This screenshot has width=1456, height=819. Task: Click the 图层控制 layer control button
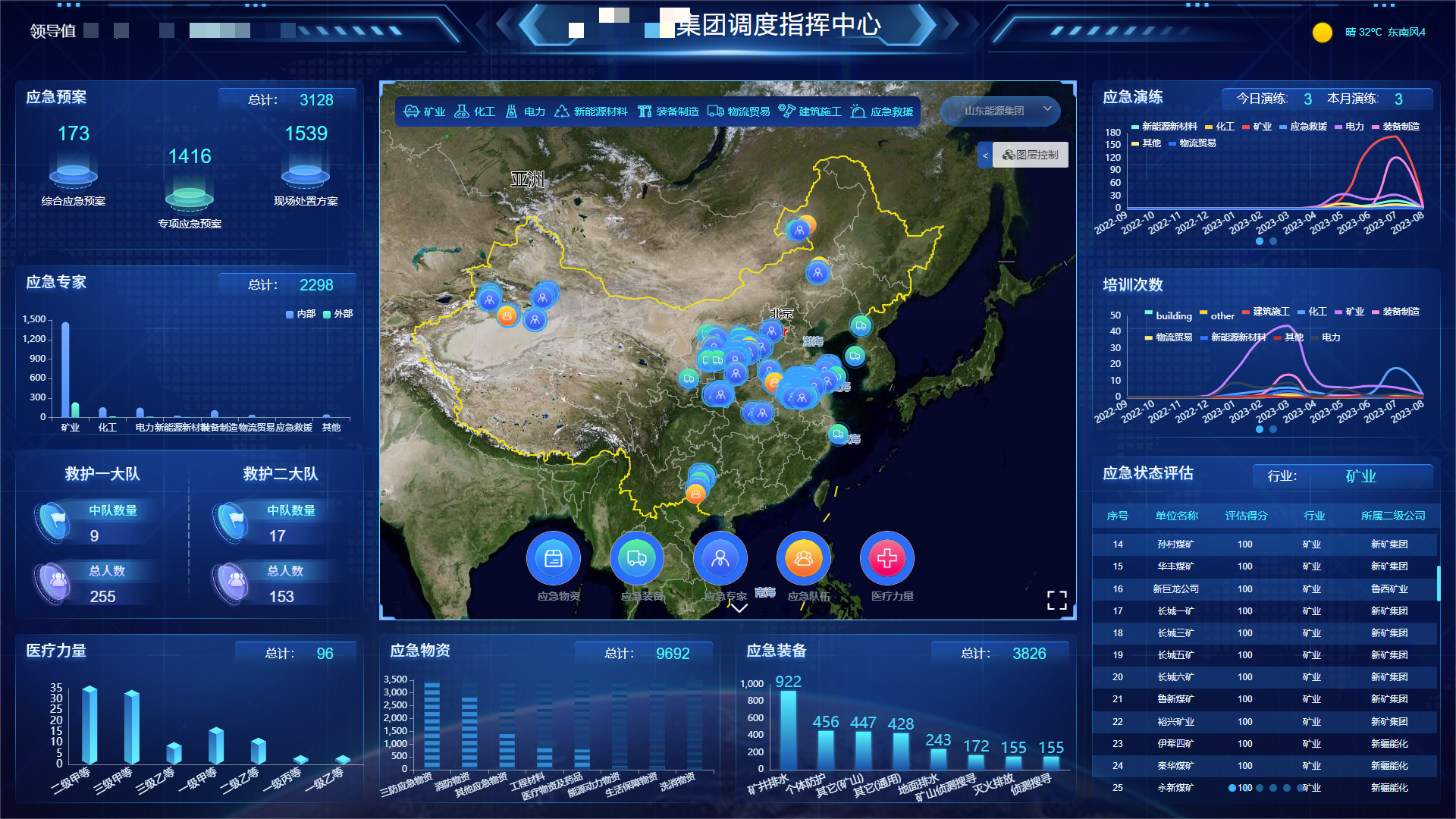[1031, 155]
